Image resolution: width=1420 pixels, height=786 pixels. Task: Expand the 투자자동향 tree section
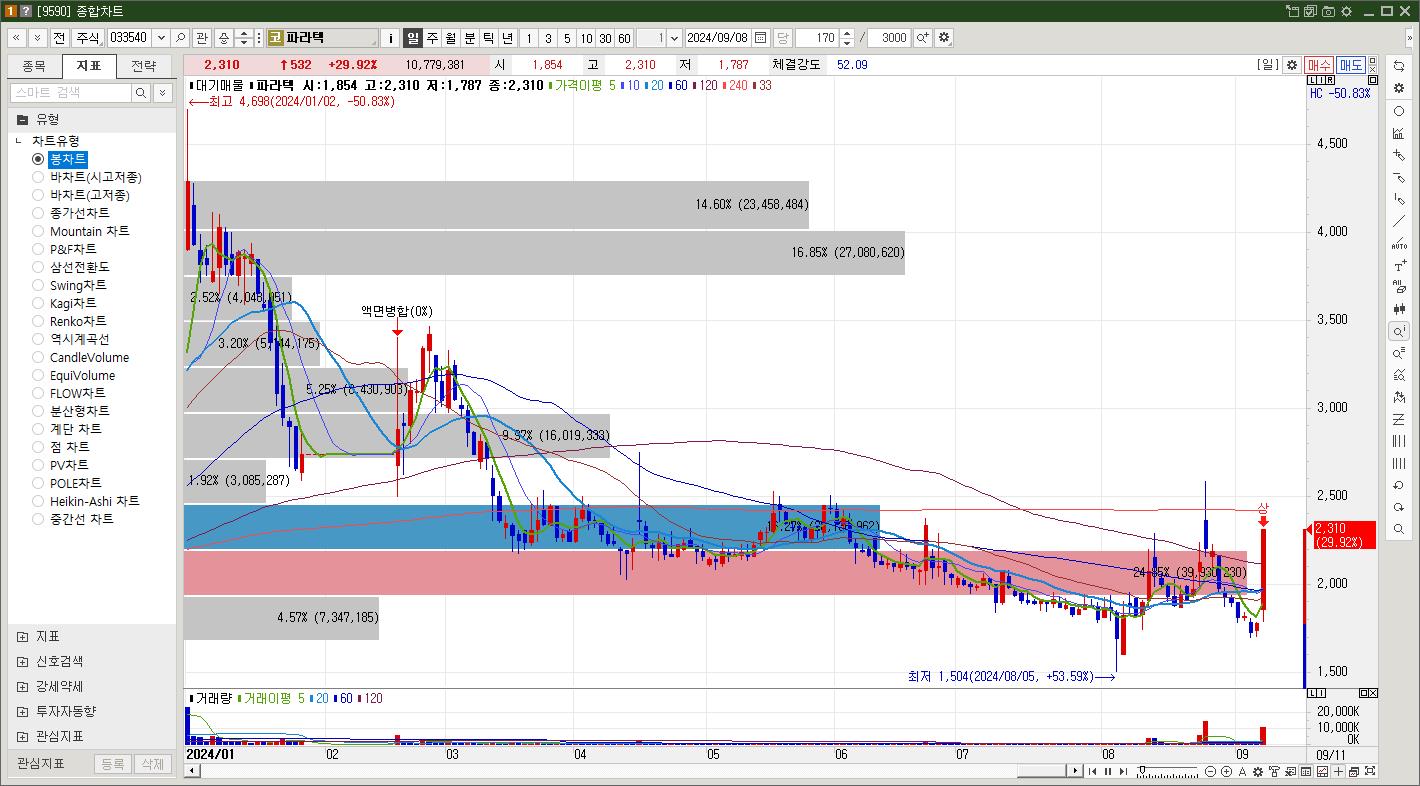[23, 711]
